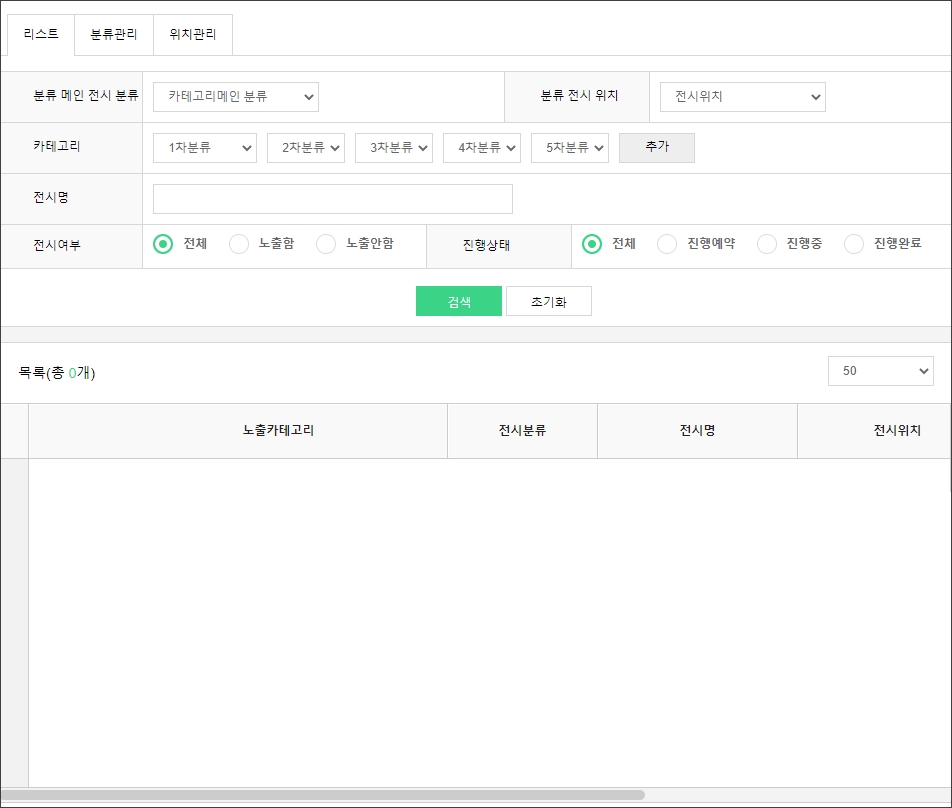Open the 2차분류 category dropdown
The image size is (952, 808).
pos(306,148)
